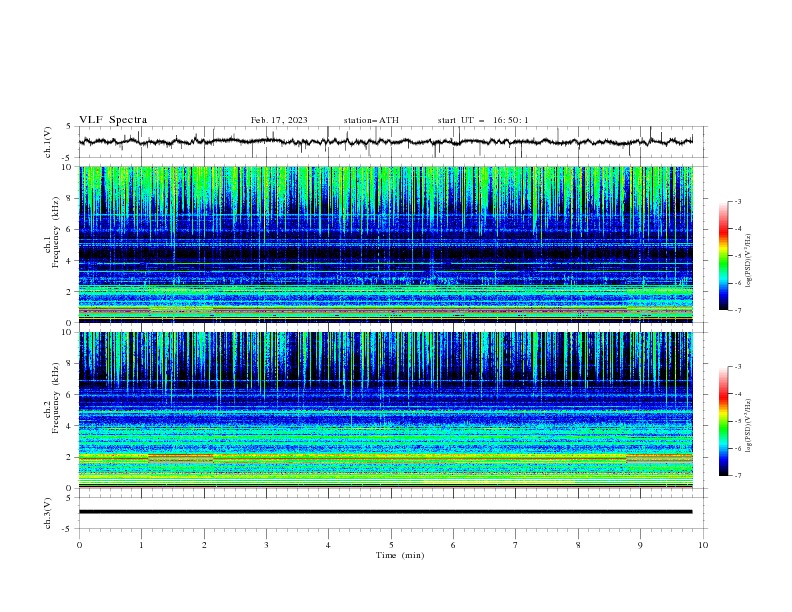Image resolution: width=792 pixels, height=612 pixels.
Task: Click the time axis tick label "5"
Action: pyautogui.click(x=391, y=545)
